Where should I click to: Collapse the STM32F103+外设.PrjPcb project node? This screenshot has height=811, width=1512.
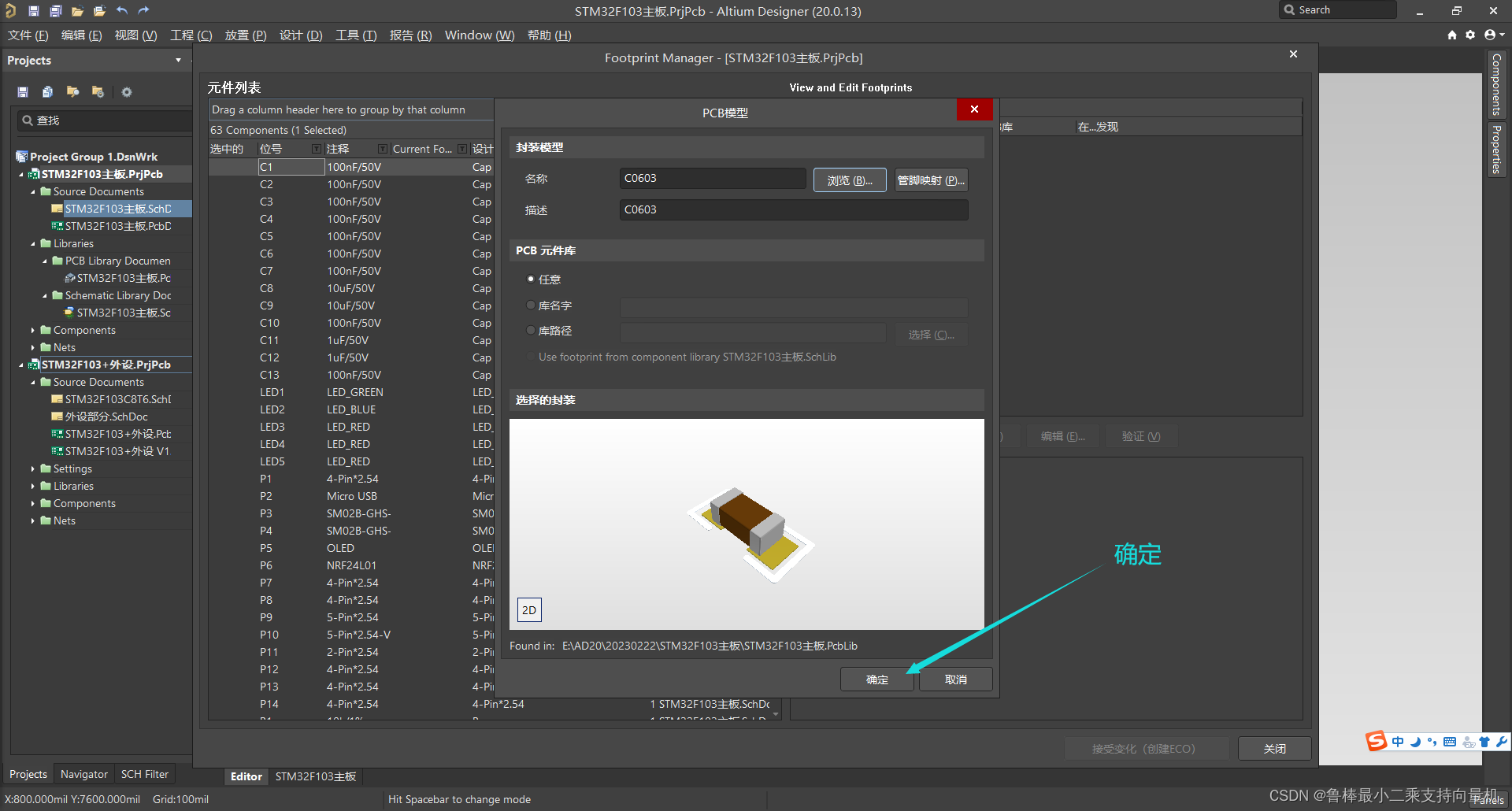(21, 365)
